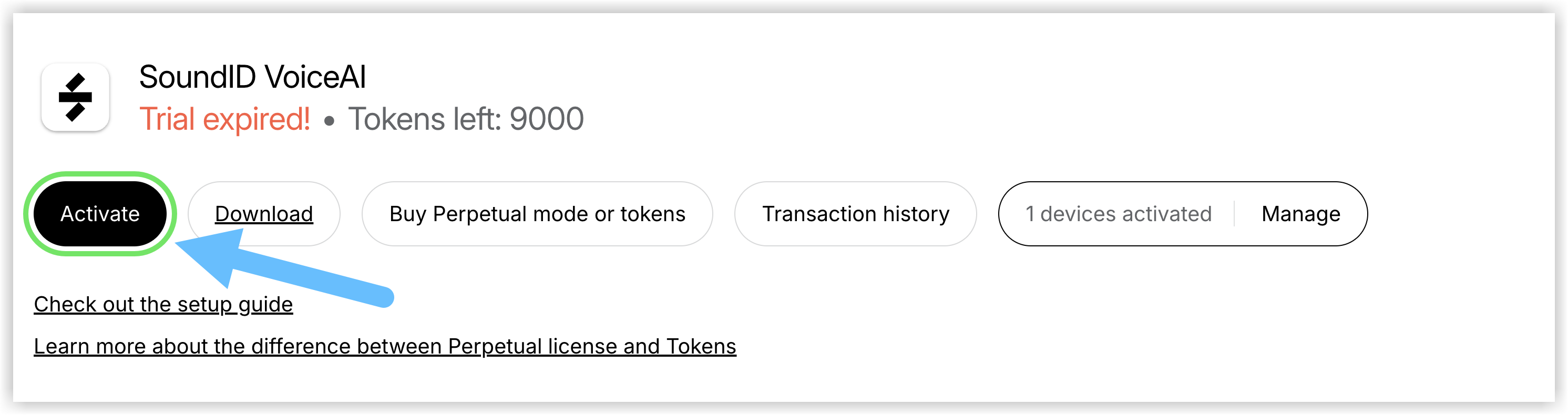The height and width of the screenshot is (415, 1568).
Task: Click the "1 devices activated" label
Action: [1118, 214]
